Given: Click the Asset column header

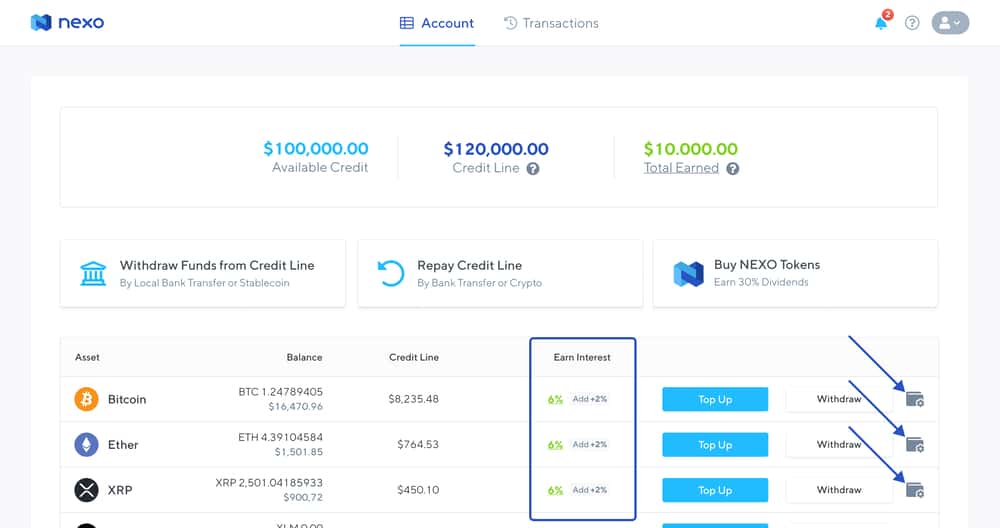Looking at the screenshot, I should (x=87, y=357).
